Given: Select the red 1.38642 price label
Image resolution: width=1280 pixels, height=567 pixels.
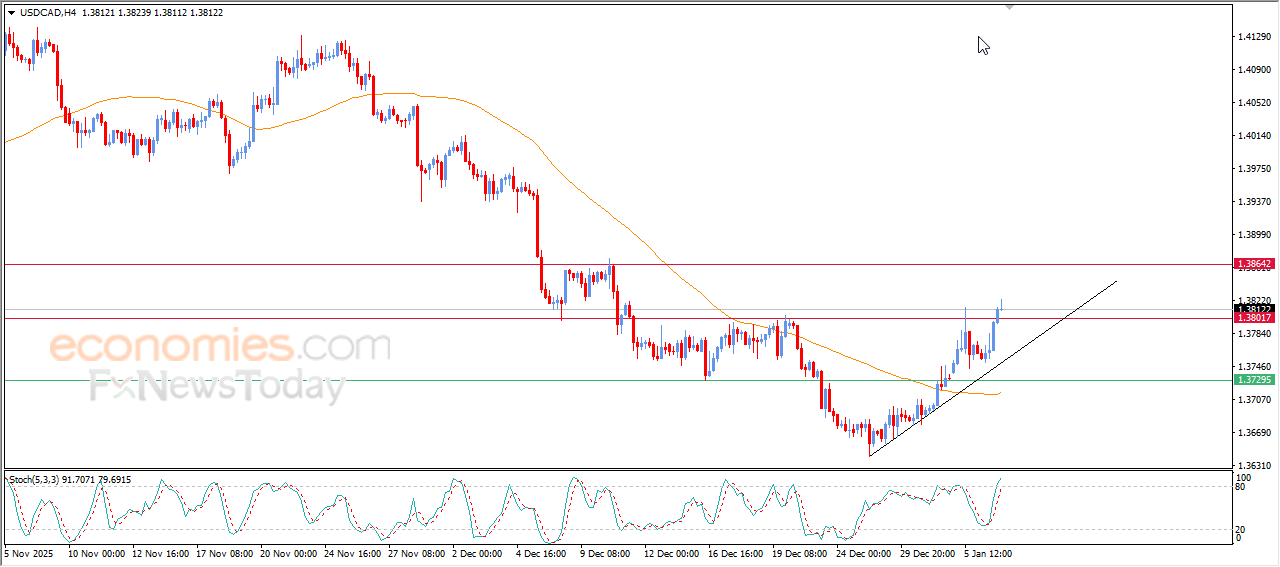Looking at the screenshot, I should [x=1254, y=265].
